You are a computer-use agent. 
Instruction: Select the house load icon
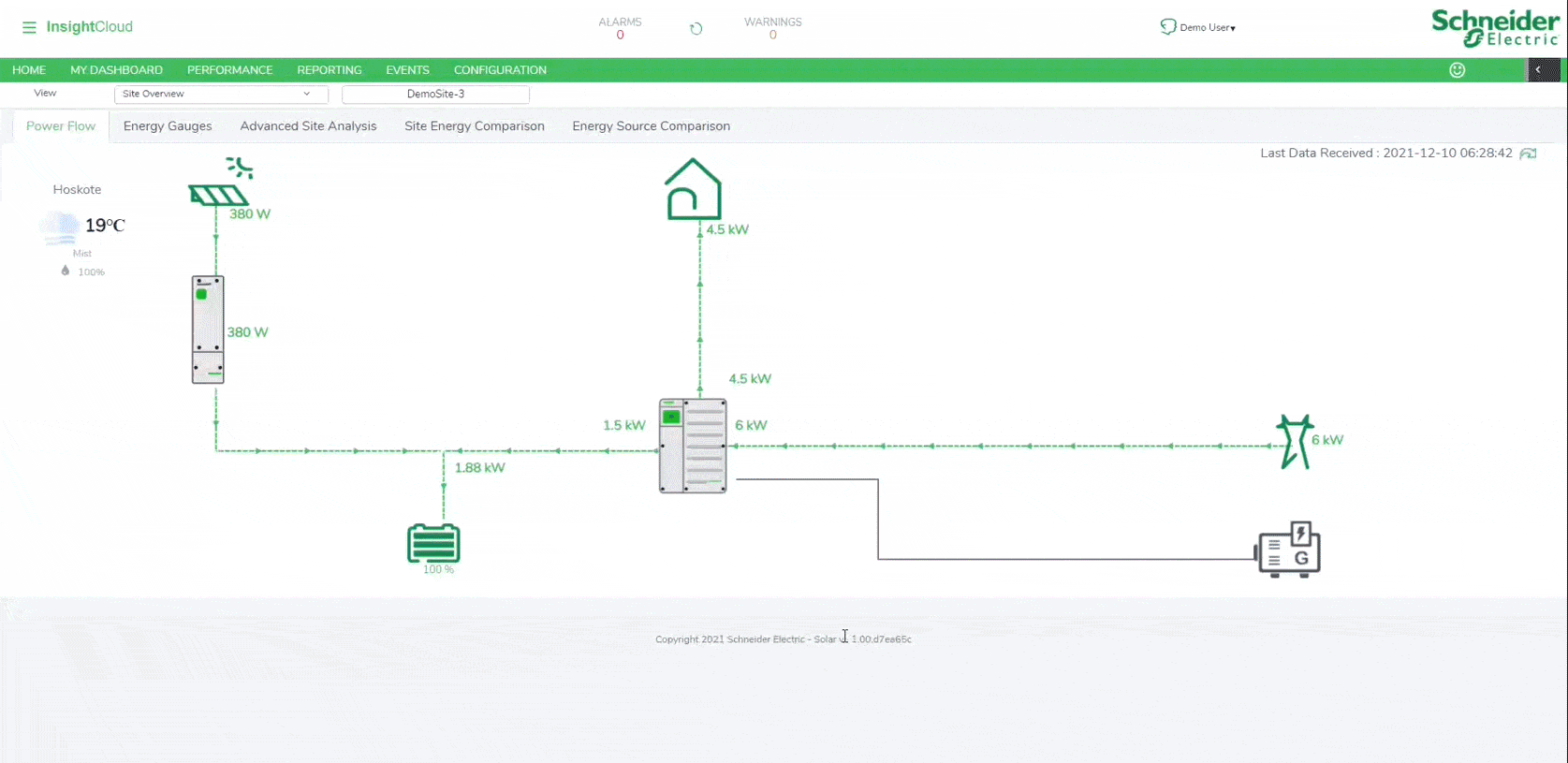[x=694, y=189]
